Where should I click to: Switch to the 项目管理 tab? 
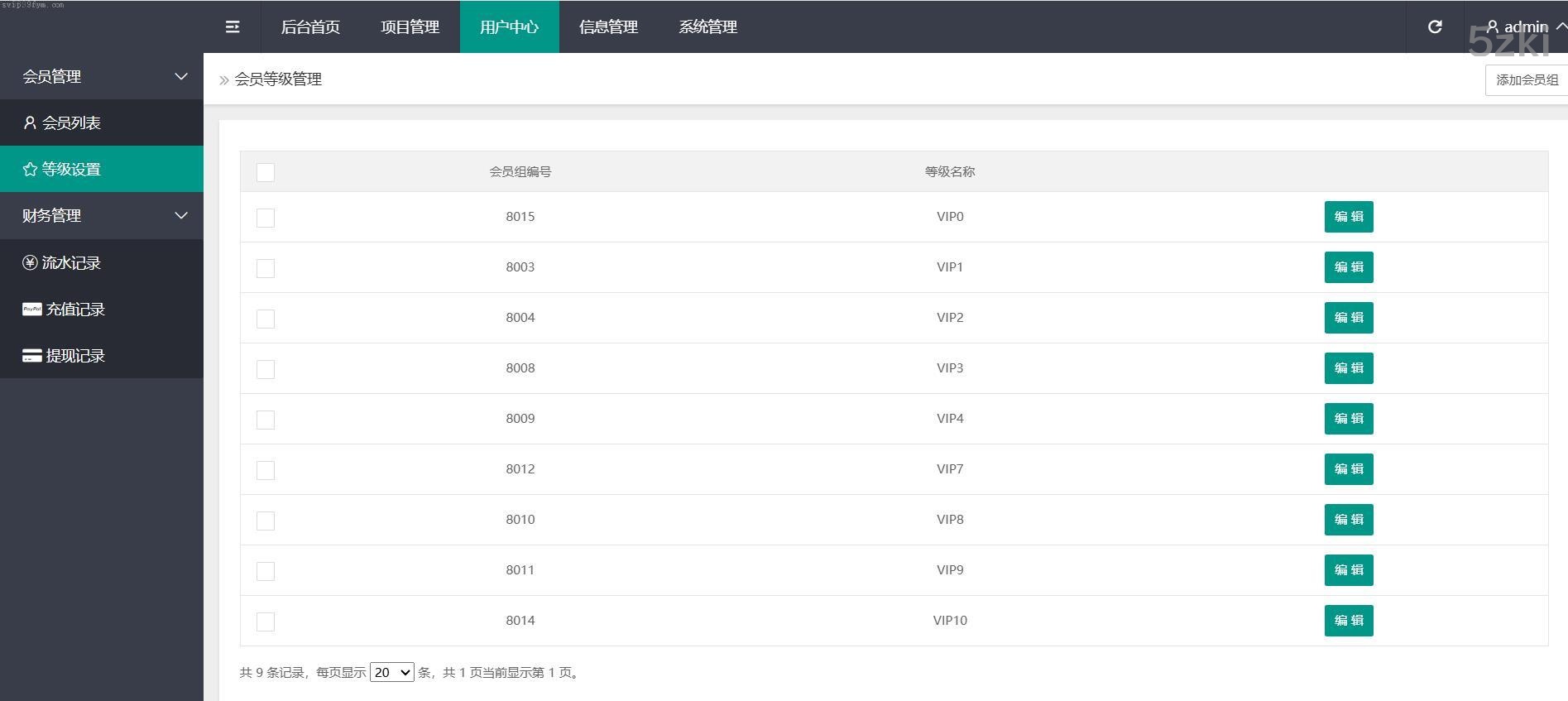410,27
